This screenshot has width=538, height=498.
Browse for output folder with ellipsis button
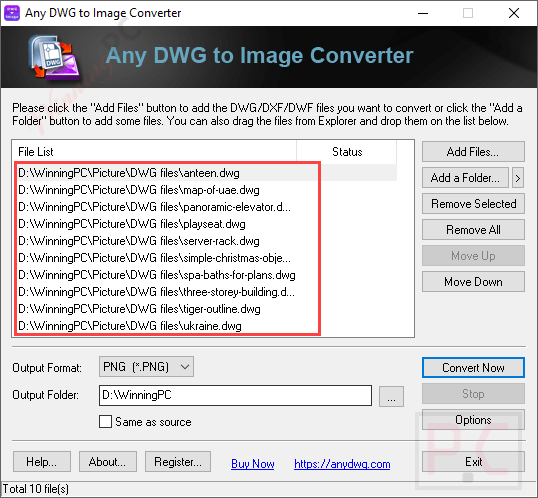point(391,396)
